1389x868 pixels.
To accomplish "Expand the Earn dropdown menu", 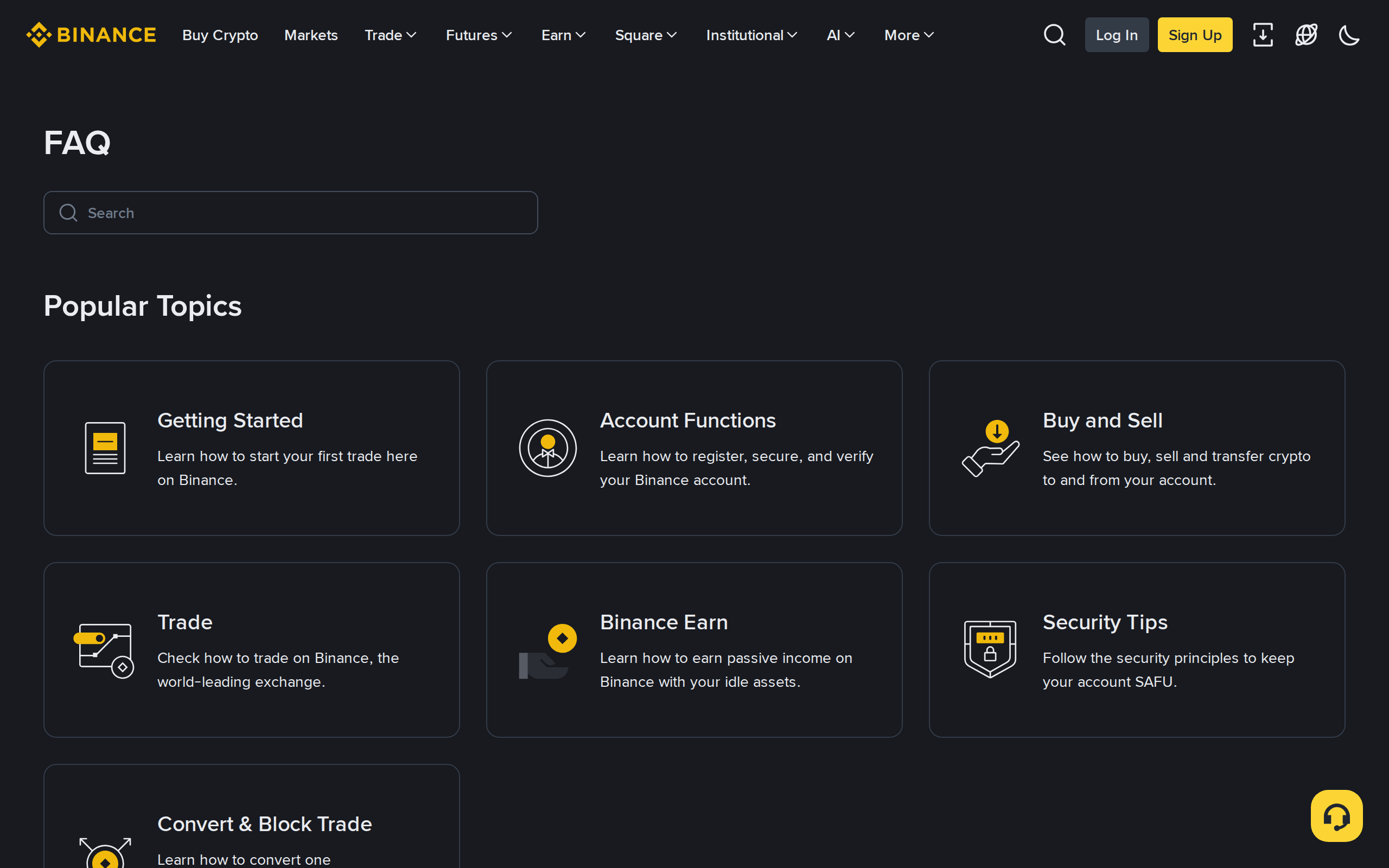I will pos(564,35).
